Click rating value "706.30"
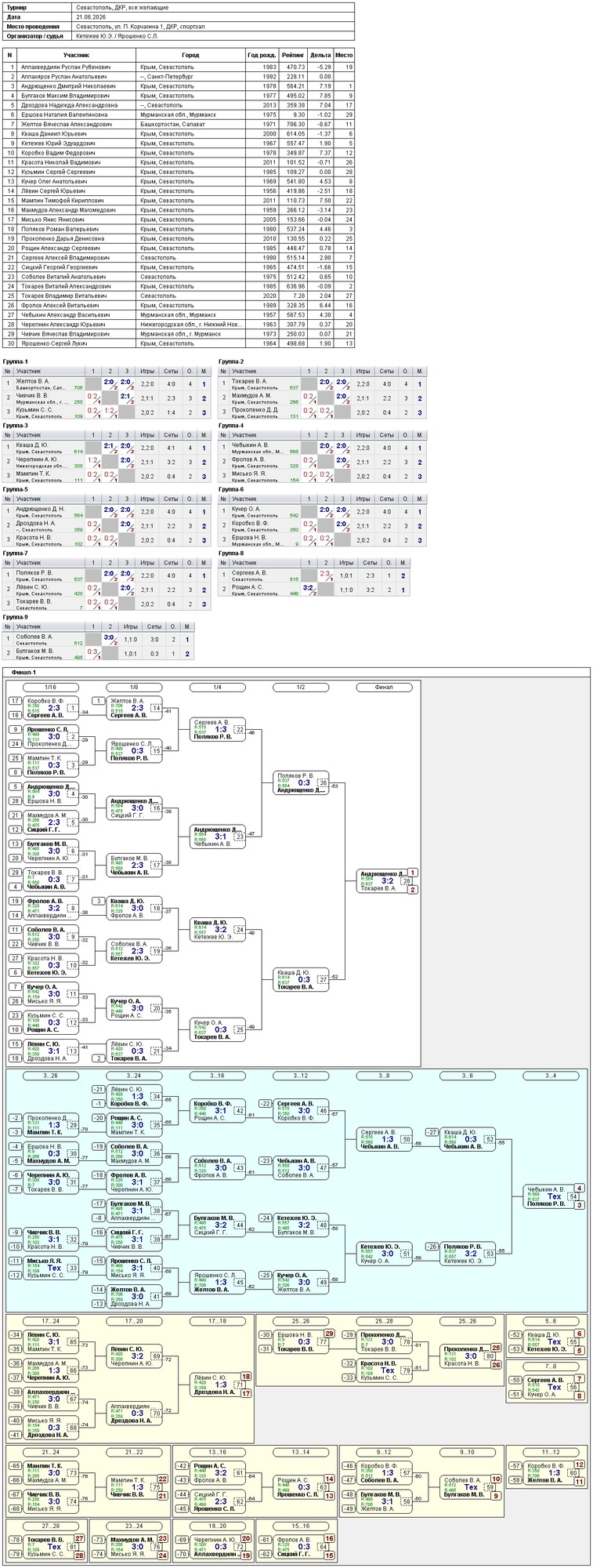The height and width of the screenshot is (1568, 593). pos(295,124)
